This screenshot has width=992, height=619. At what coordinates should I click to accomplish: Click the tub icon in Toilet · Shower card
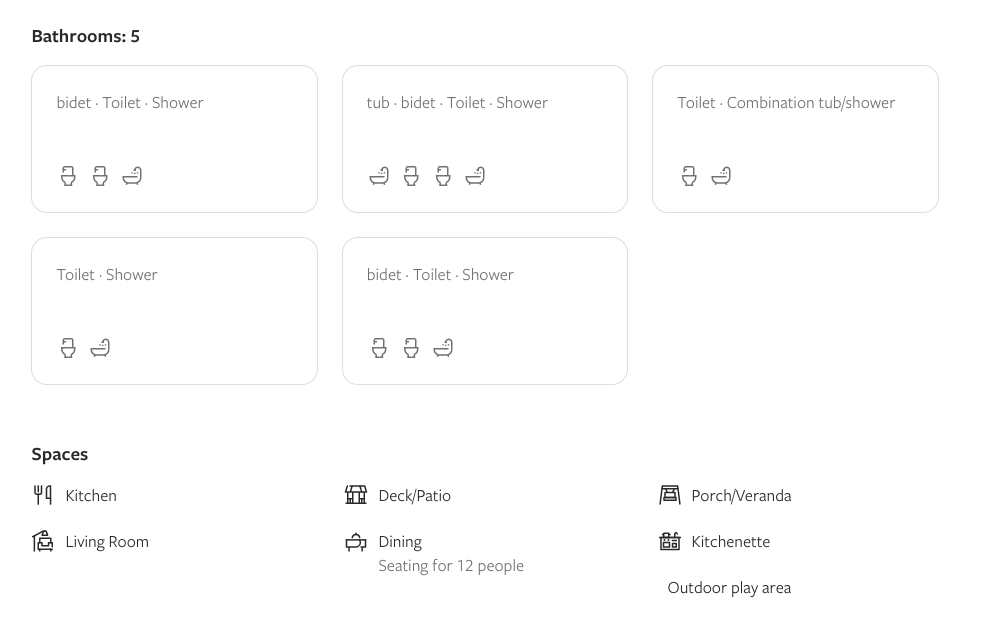(100, 348)
